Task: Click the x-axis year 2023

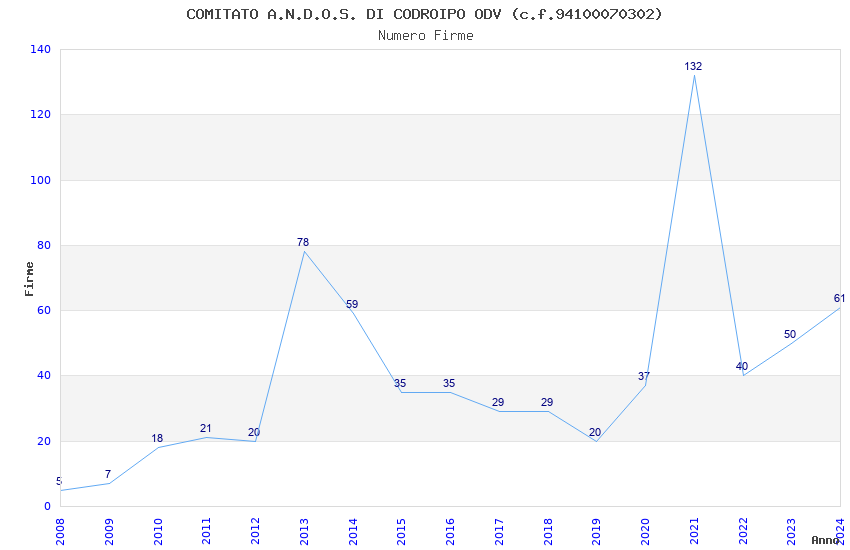Action: [791, 531]
